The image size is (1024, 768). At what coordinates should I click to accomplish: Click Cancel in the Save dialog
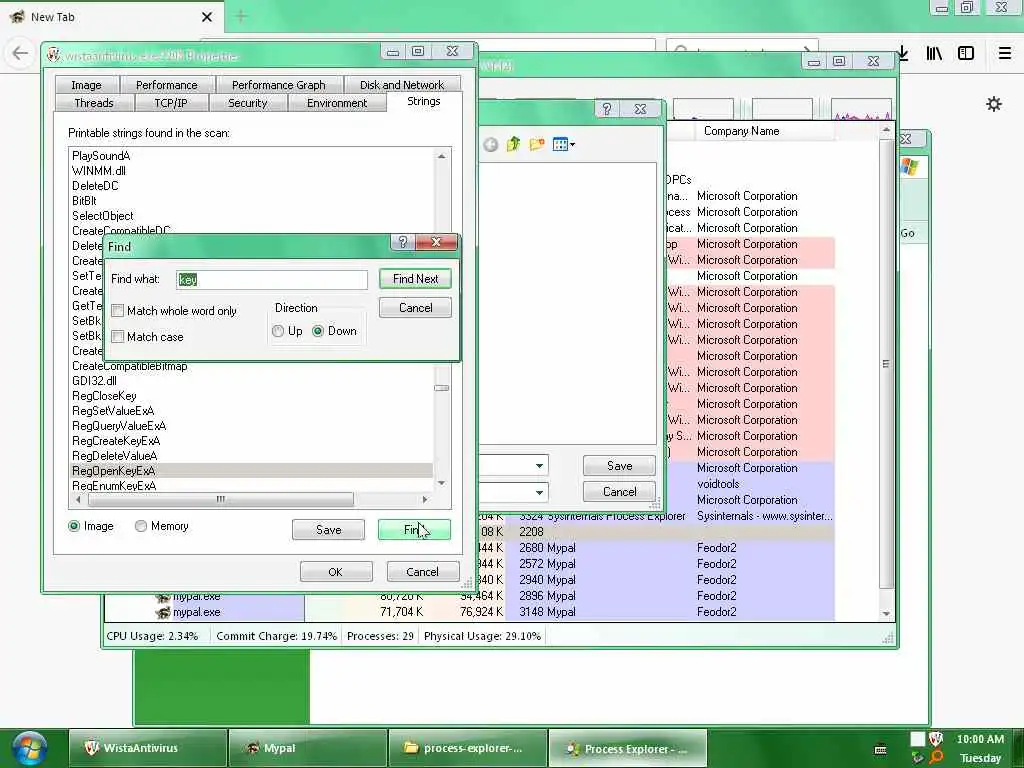pos(619,492)
